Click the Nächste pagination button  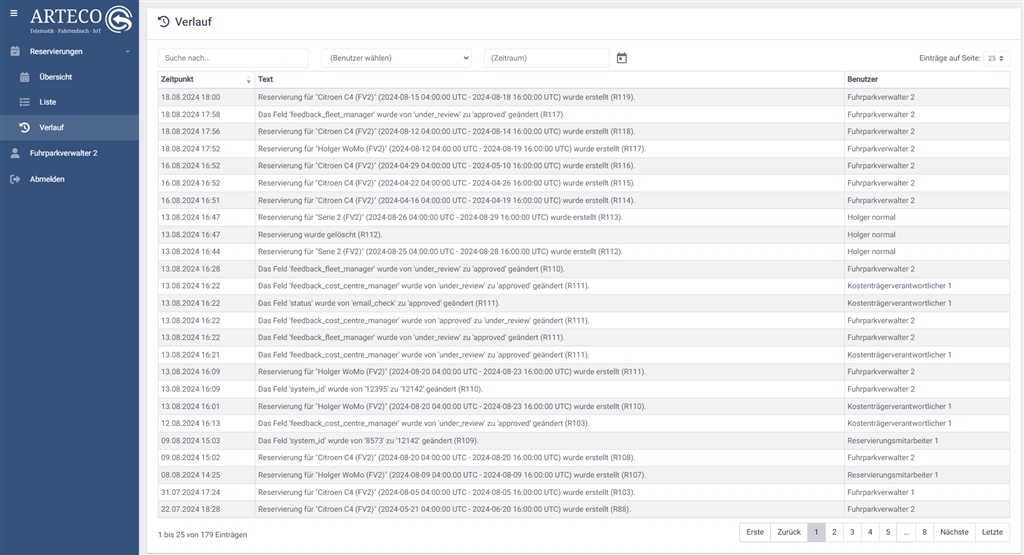click(x=954, y=532)
